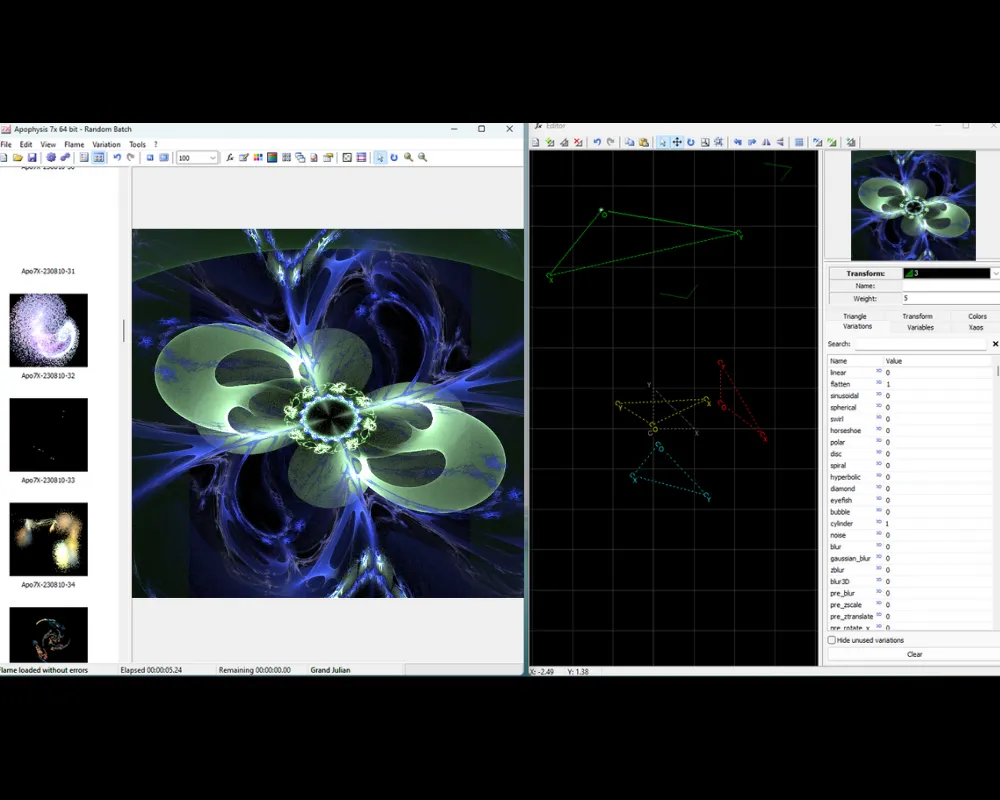Open the View menu

point(48,145)
